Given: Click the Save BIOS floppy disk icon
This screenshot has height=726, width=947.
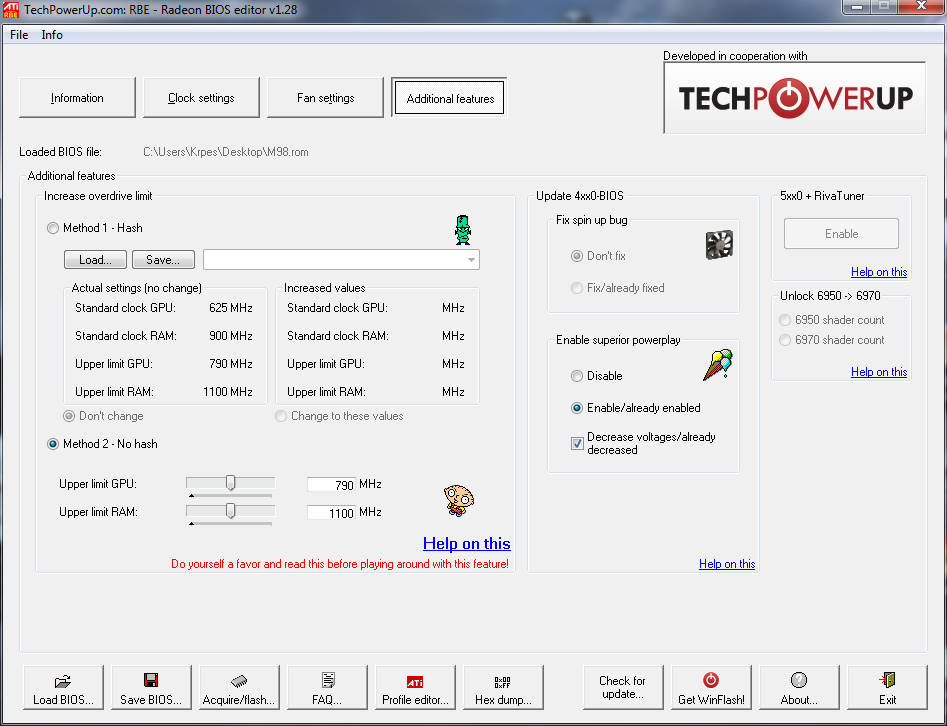Looking at the screenshot, I should 151,688.
